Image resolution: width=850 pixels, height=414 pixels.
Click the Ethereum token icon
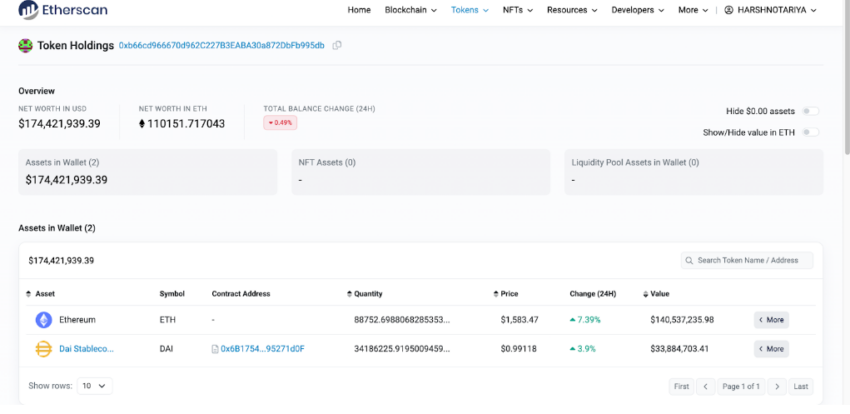pyautogui.click(x=43, y=320)
